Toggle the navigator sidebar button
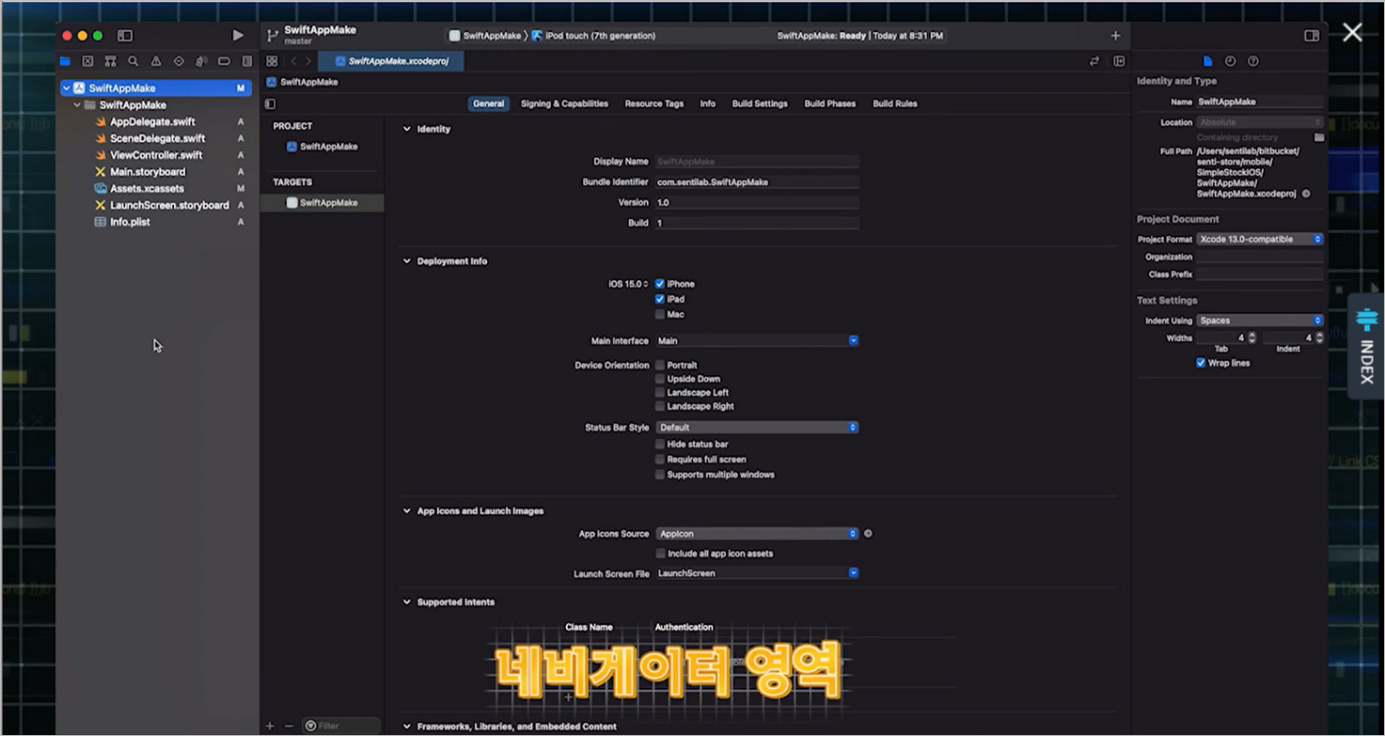This screenshot has height=736, width=1385. [125, 35]
